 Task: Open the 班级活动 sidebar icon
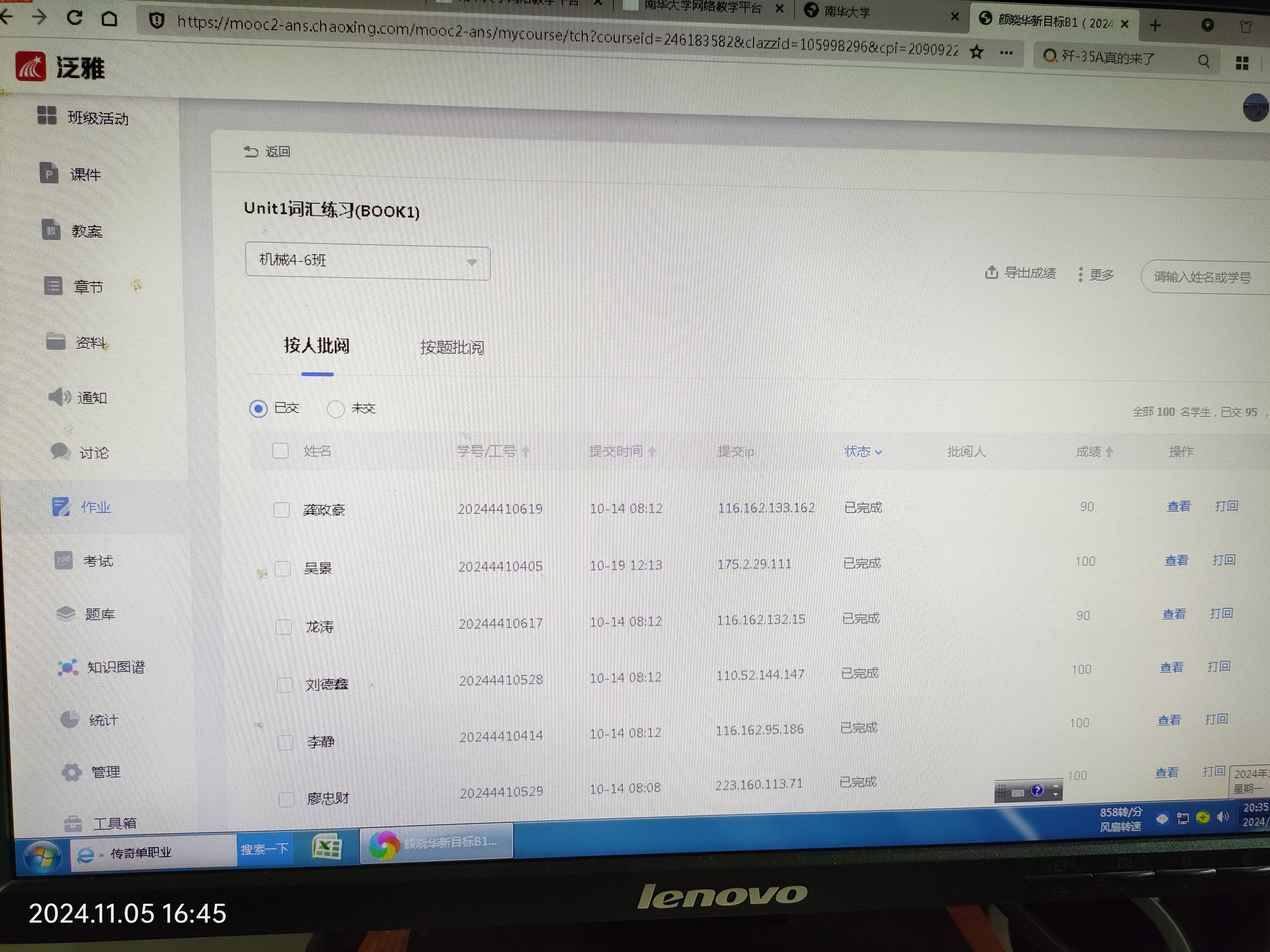click(x=47, y=115)
